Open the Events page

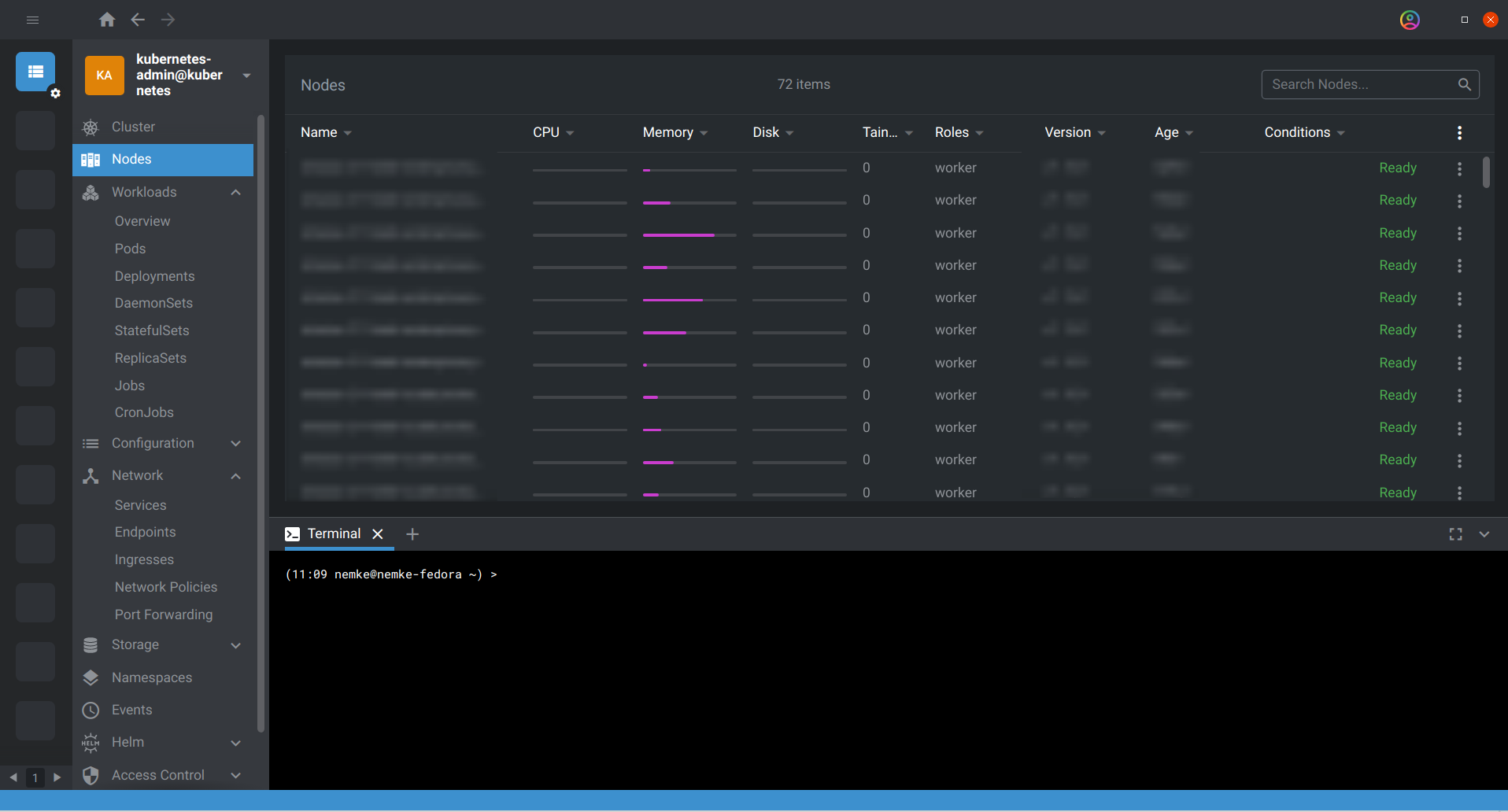[x=131, y=710]
